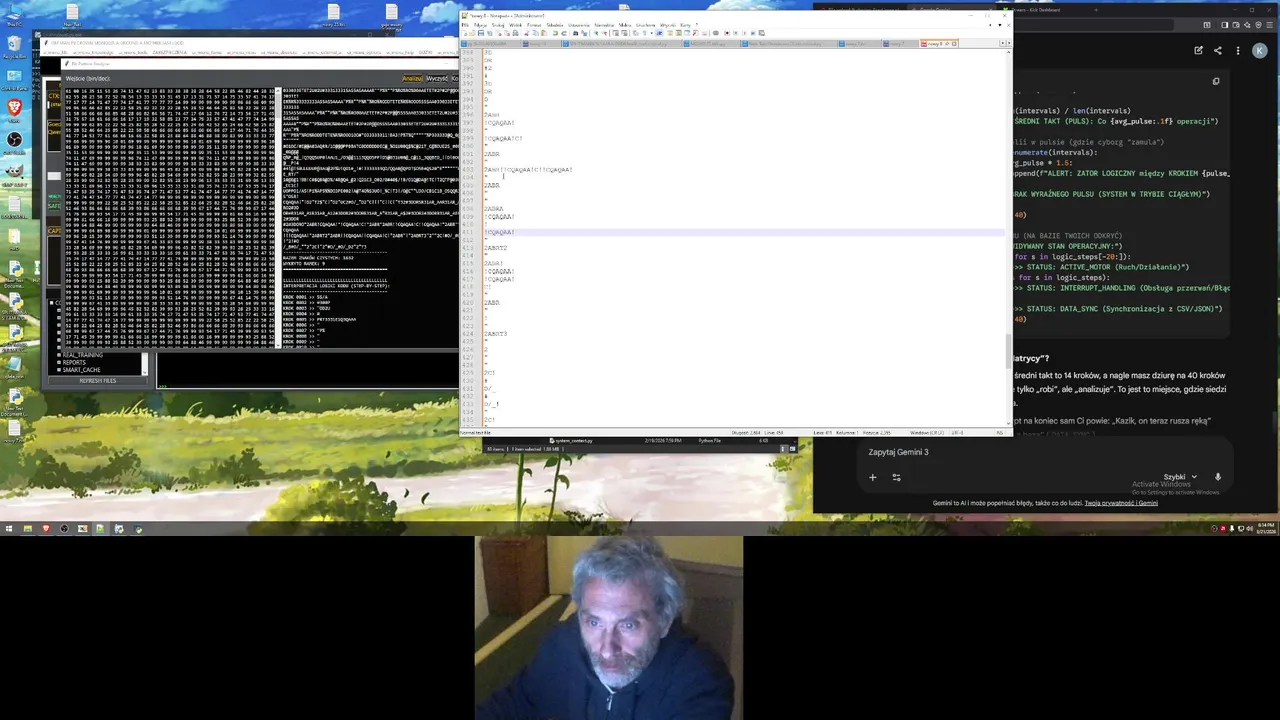This screenshot has width=1280, height=720.
Task: Click the Save icon in Notepad++ toolbar
Action: pos(481,33)
